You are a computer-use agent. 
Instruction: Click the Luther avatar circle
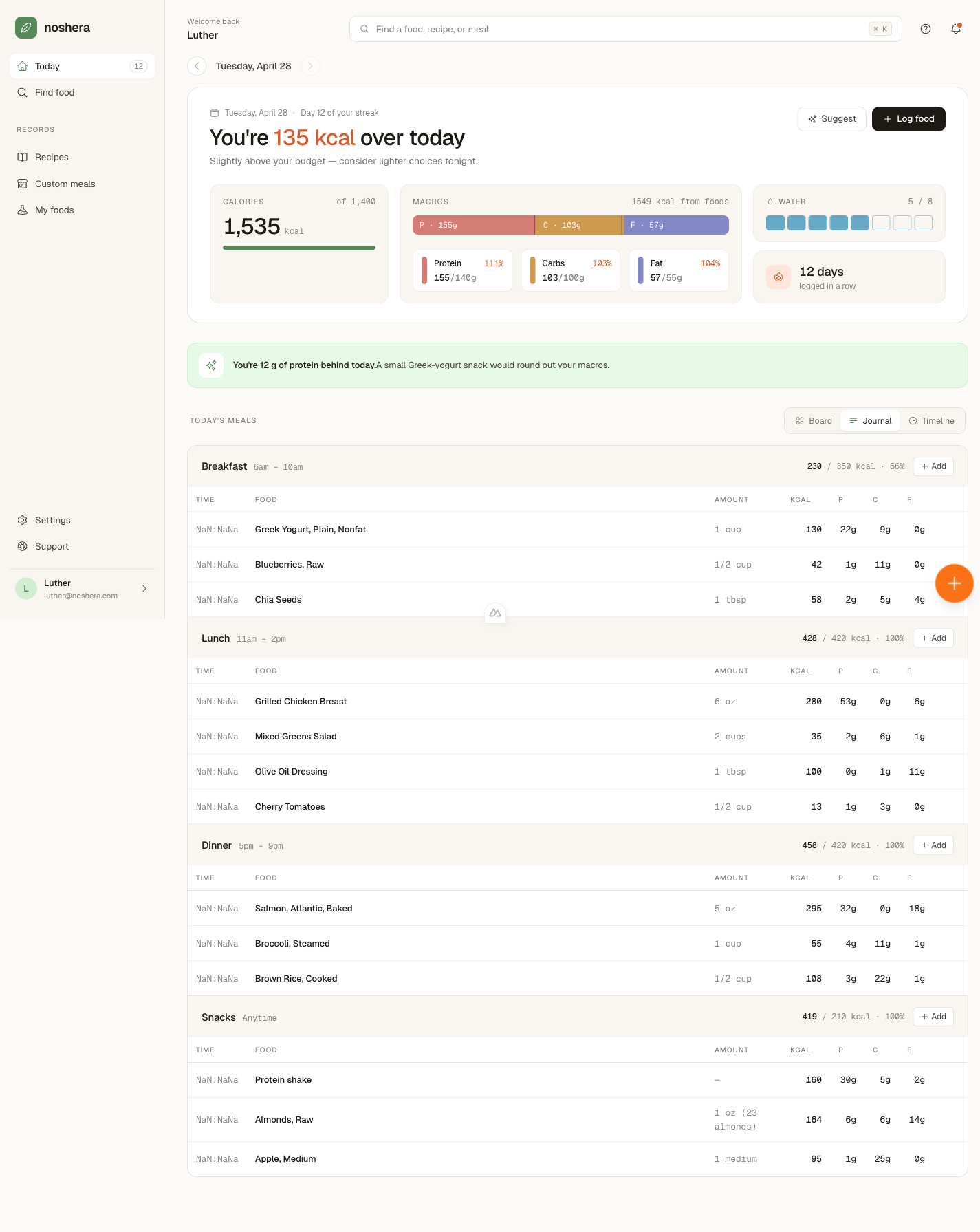26,588
